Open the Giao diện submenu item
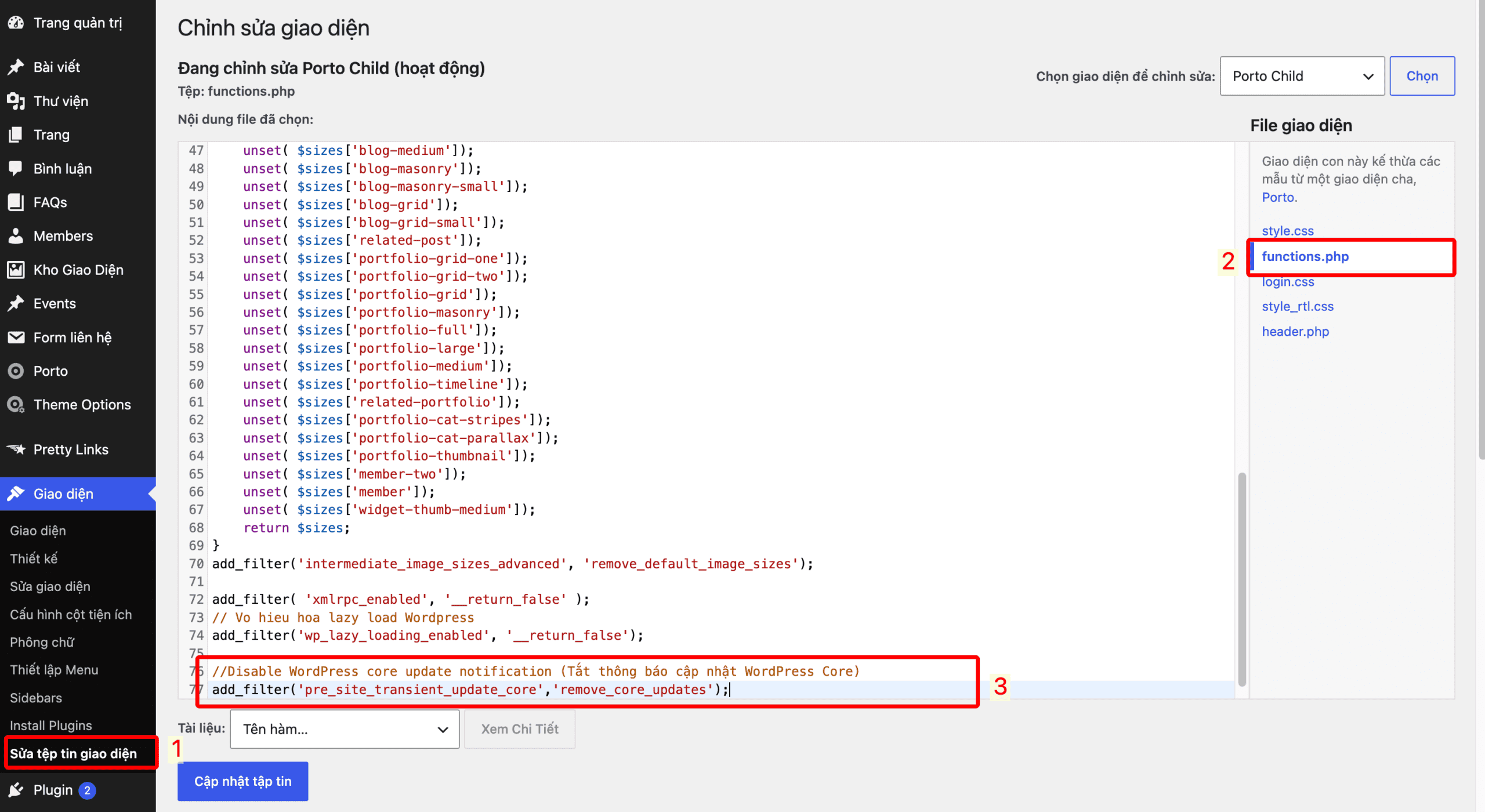The width and height of the screenshot is (1485, 812). 38,531
